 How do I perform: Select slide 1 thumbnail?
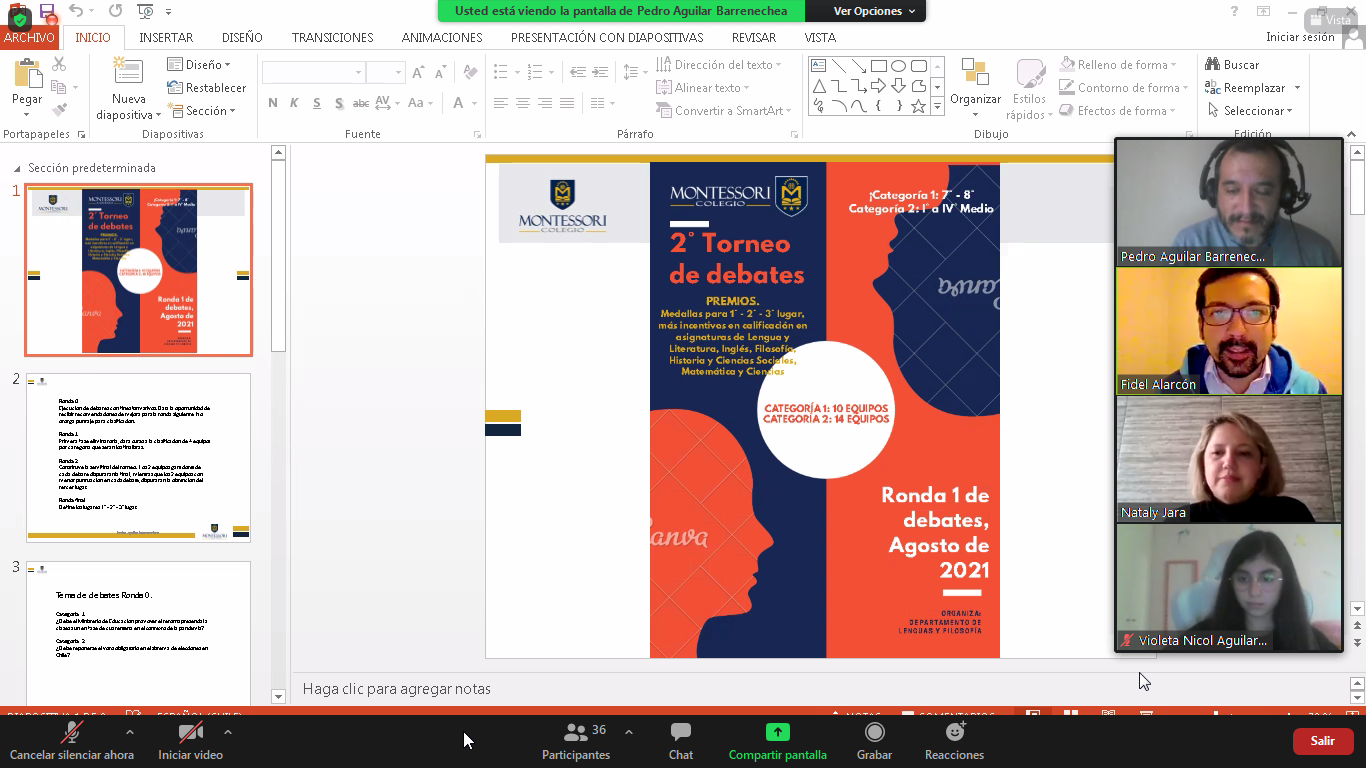pos(139,270)
